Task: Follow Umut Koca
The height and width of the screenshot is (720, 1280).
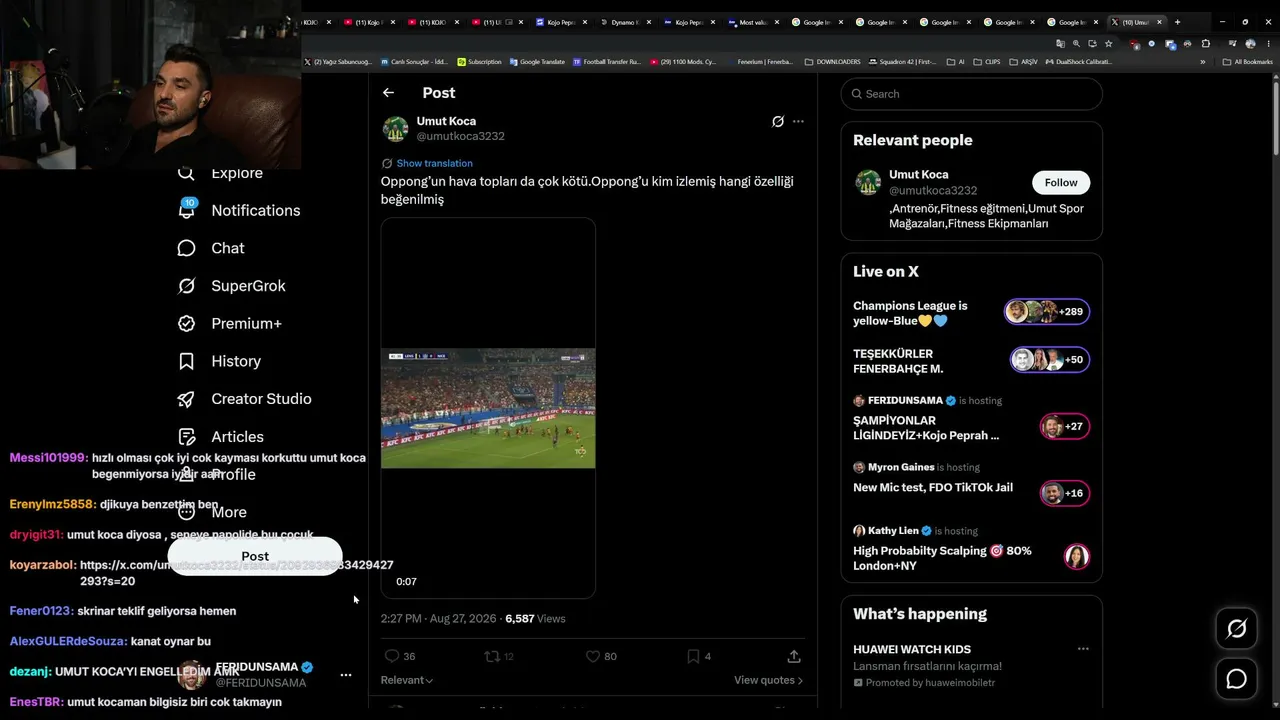Action: pyautogui.click(x=1061, y=183)
